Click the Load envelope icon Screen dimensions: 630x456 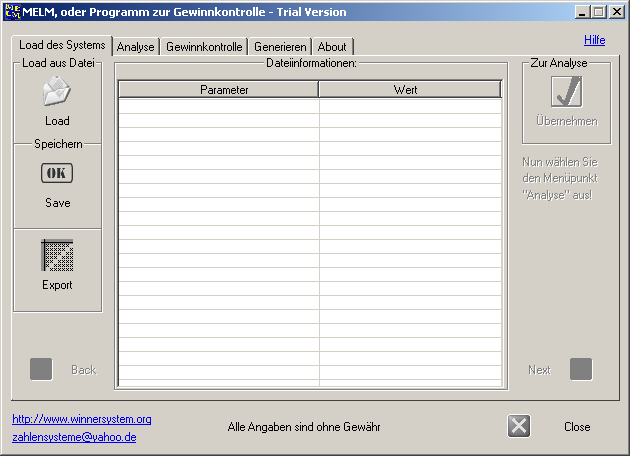[x=57, y=91]
